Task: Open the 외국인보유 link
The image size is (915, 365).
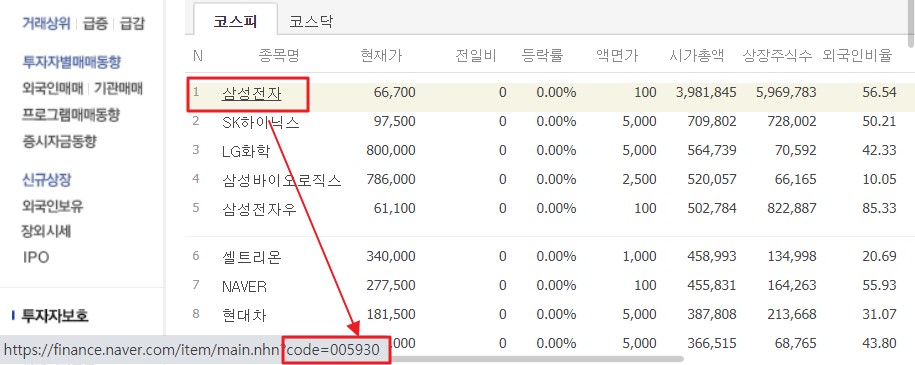Action: [52, 206]
